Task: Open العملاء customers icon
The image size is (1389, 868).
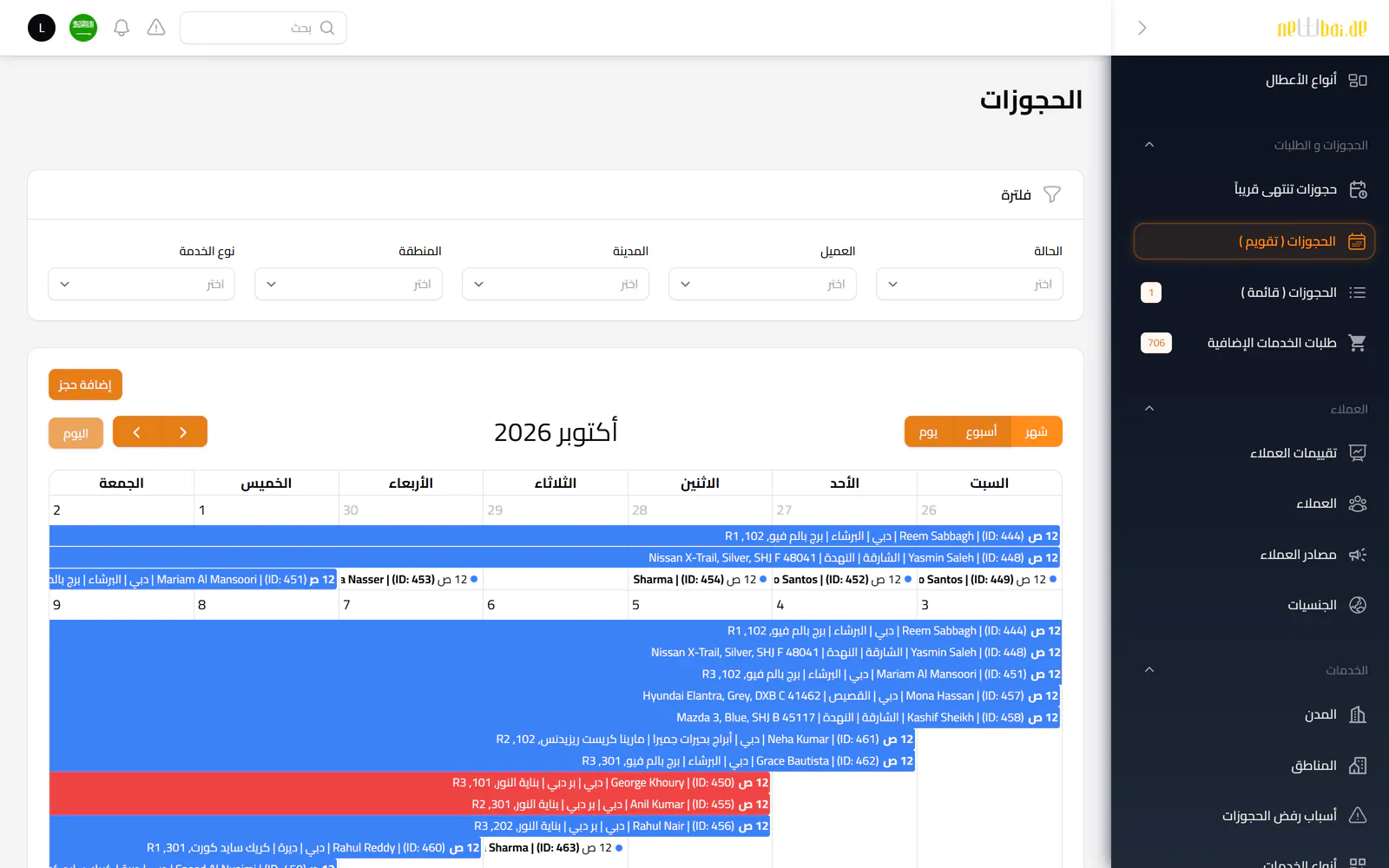Action: coord(1358,503)
